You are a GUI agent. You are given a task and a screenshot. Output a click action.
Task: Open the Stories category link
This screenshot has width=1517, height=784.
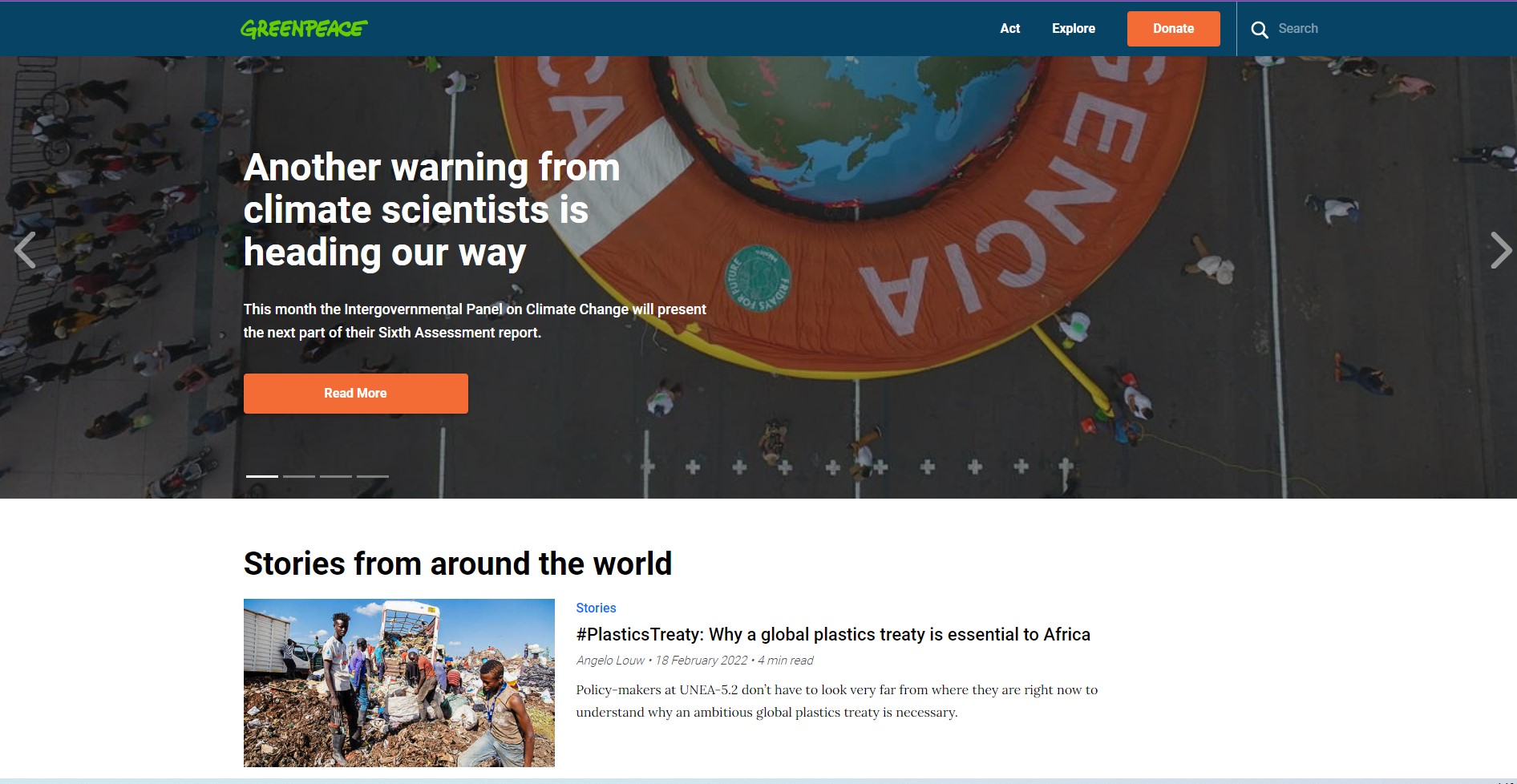click(596, 608)
